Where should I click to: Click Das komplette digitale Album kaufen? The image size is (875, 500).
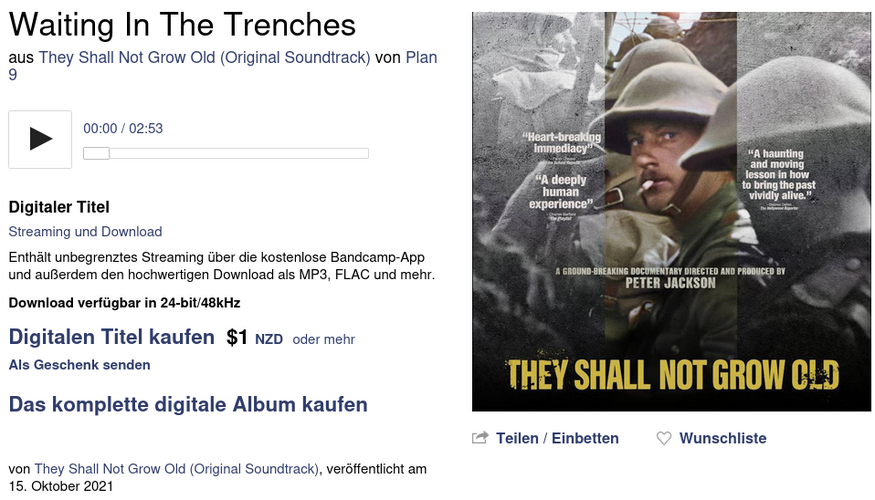188,405
